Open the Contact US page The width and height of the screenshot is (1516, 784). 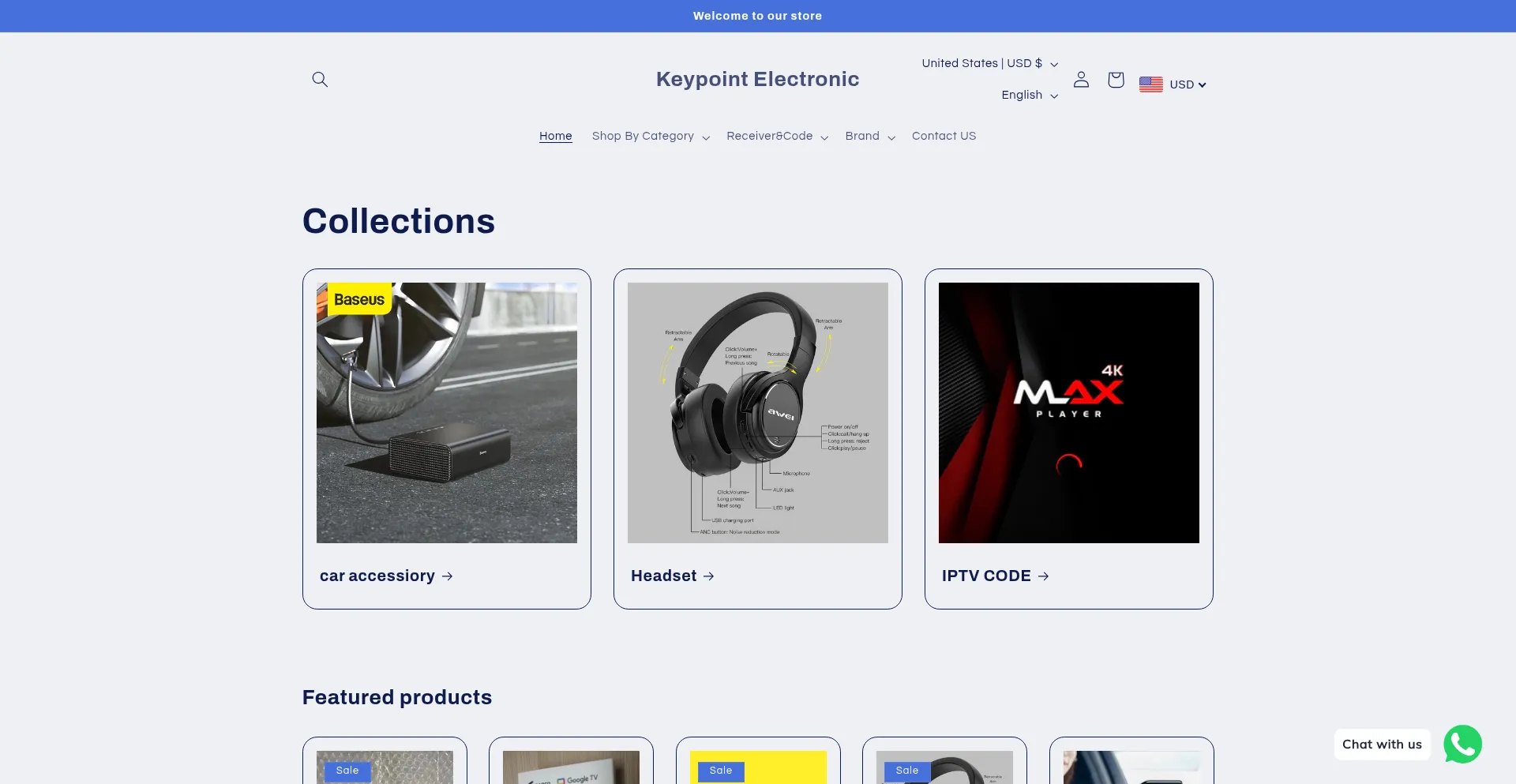944,136
